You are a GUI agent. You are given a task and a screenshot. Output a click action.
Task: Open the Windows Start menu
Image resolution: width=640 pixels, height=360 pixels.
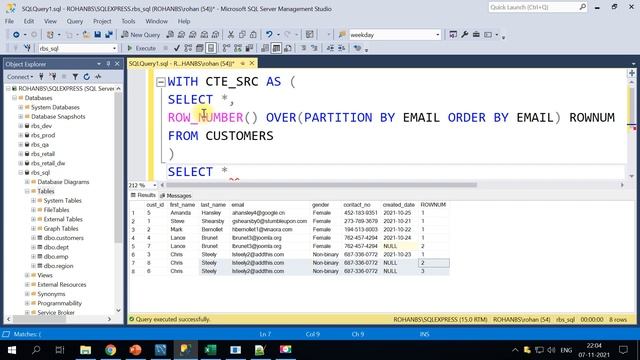pos(11,350)
